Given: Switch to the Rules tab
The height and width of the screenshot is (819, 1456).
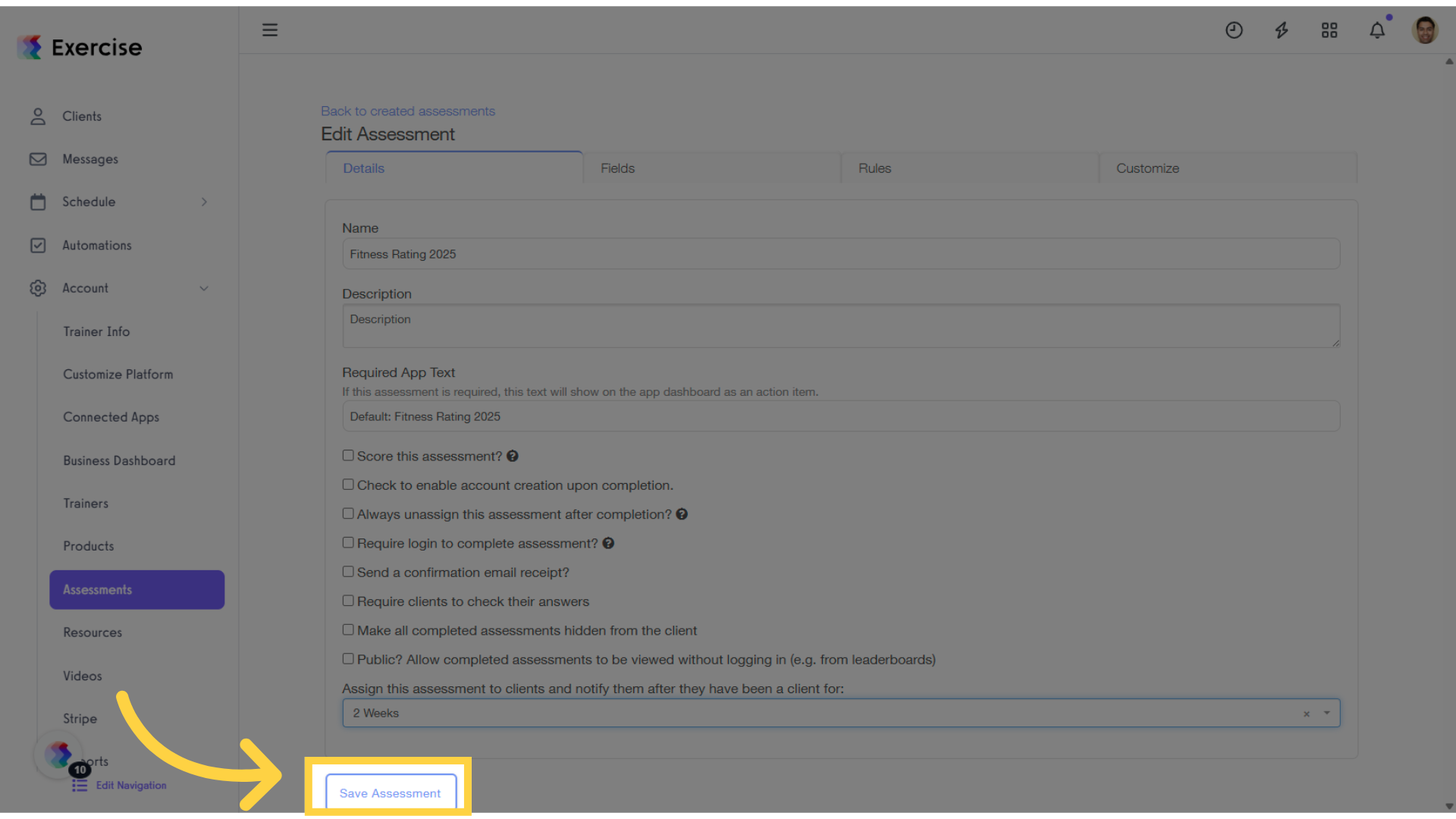Looking at the screenshot, I should (874, 168).
